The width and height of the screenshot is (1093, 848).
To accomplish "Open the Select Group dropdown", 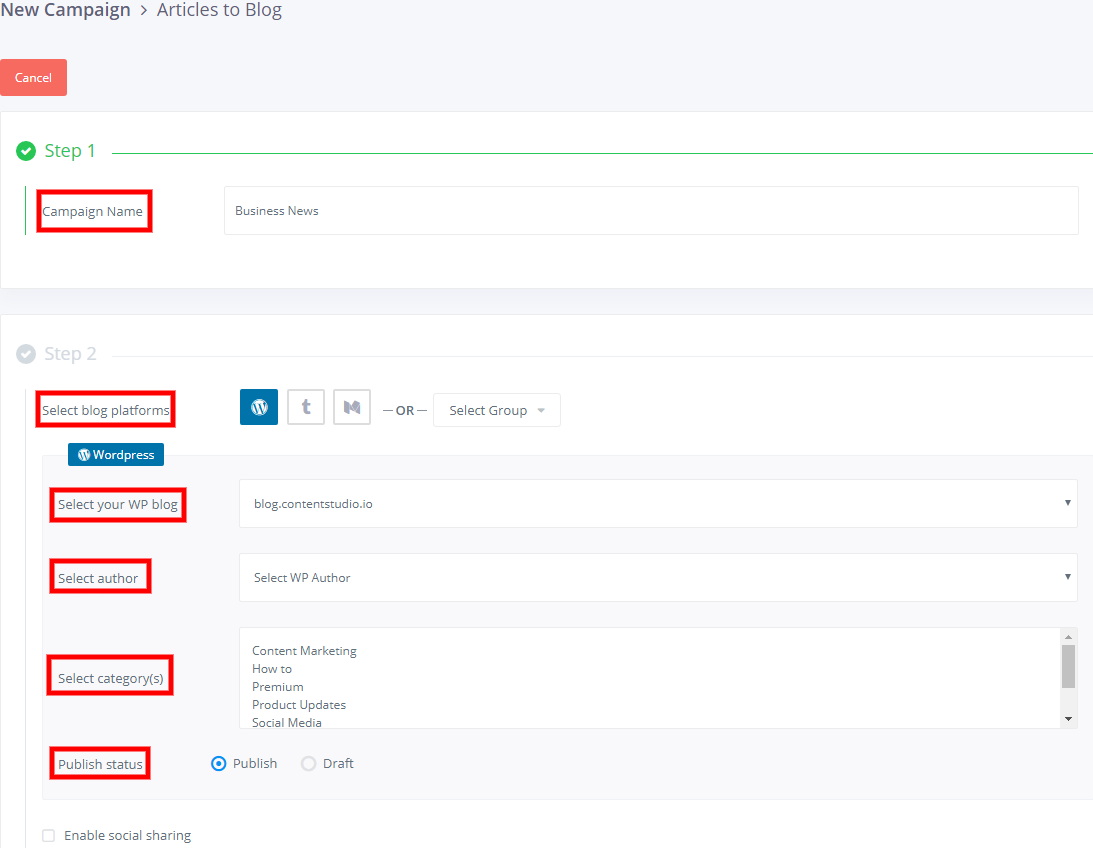I will click(496, 410).
